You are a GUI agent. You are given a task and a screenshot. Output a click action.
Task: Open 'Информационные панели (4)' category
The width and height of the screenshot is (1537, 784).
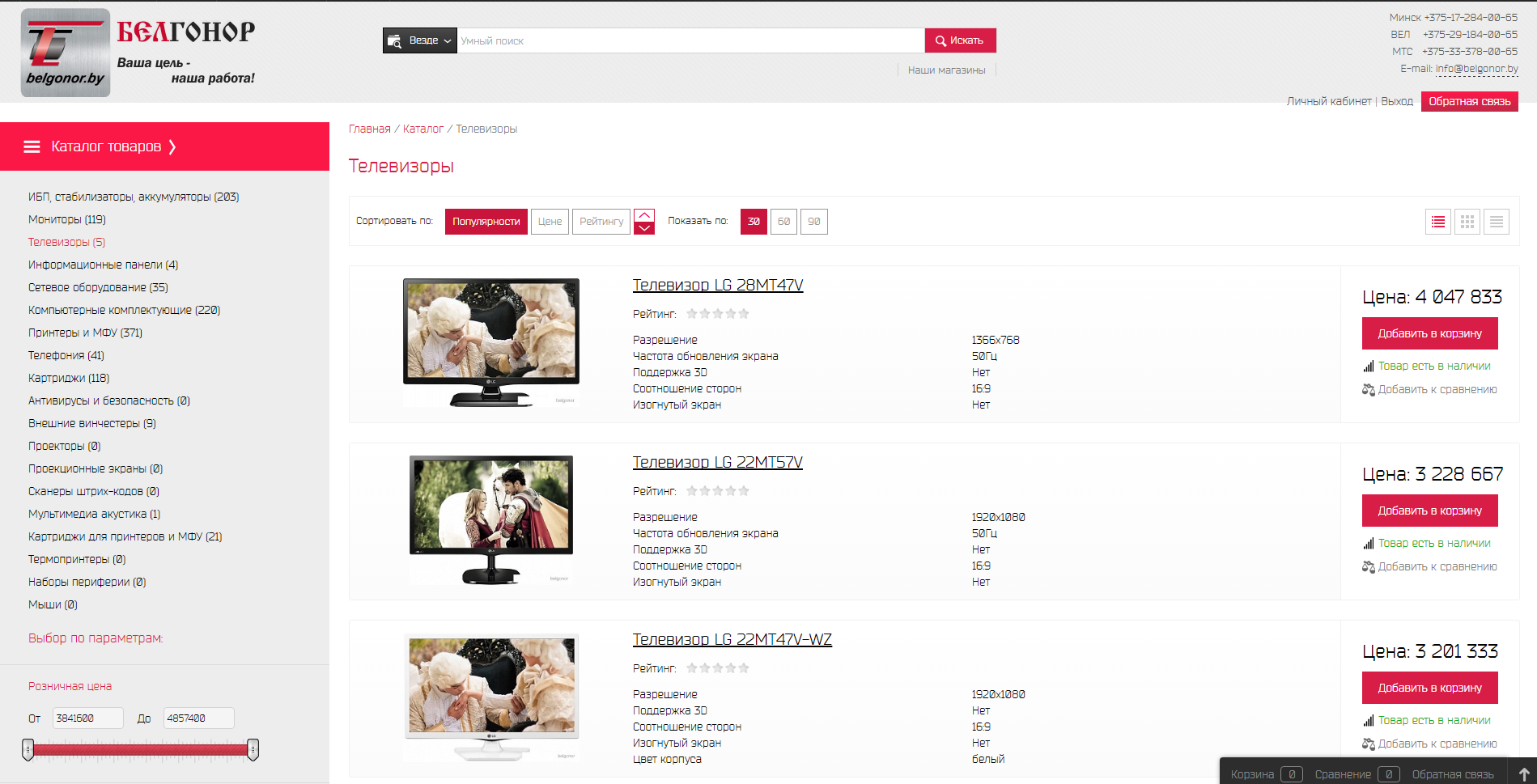click(104, 265)
